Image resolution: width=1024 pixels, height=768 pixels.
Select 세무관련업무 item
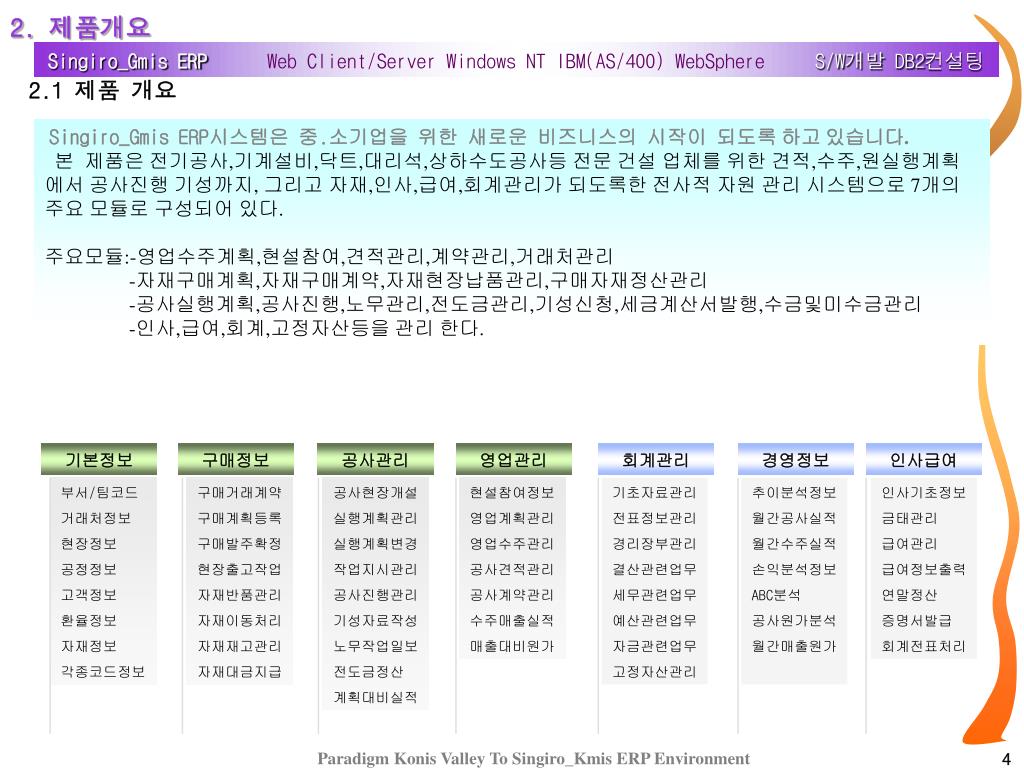click(x=654, y=595)
